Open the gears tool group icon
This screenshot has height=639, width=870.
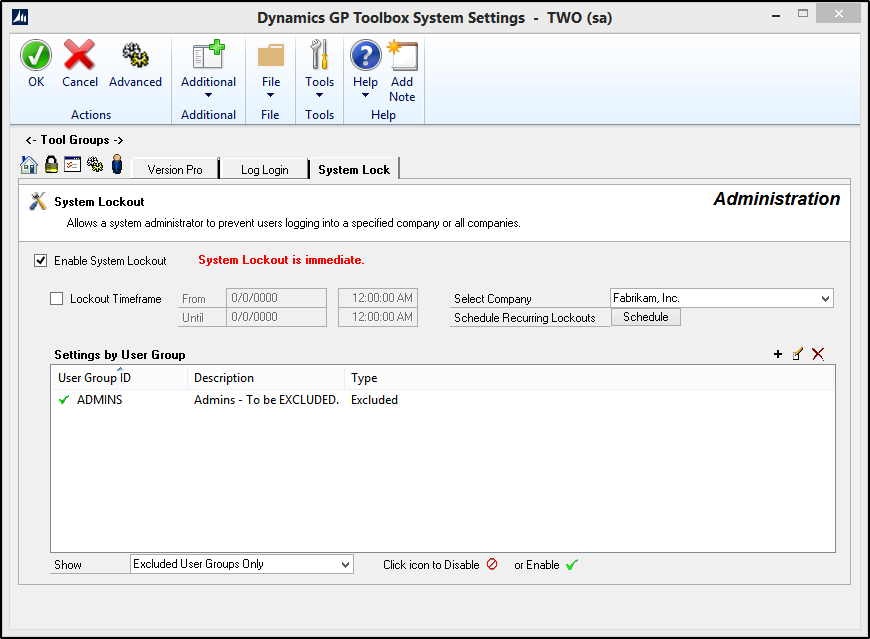95,164
